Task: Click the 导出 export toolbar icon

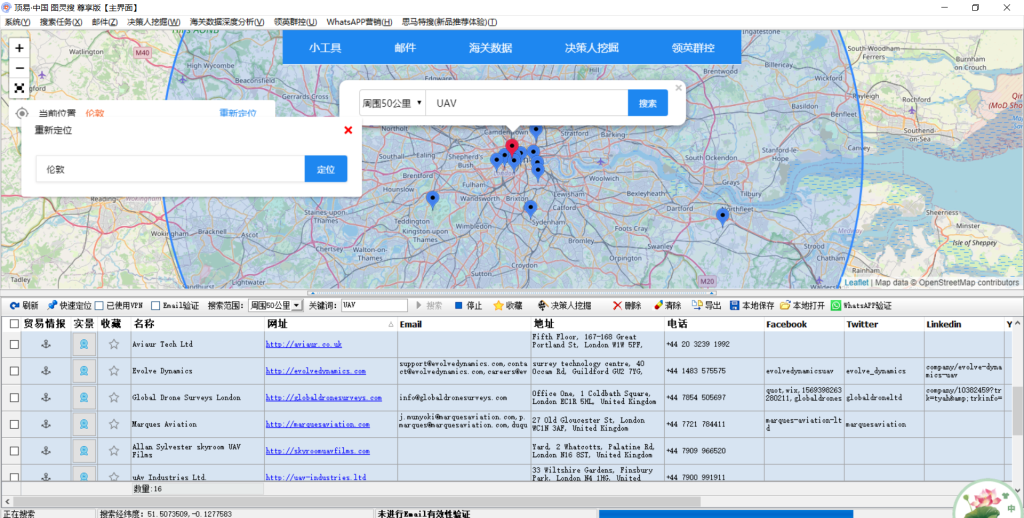Action: pyautogui.click(x=707, y=305)
